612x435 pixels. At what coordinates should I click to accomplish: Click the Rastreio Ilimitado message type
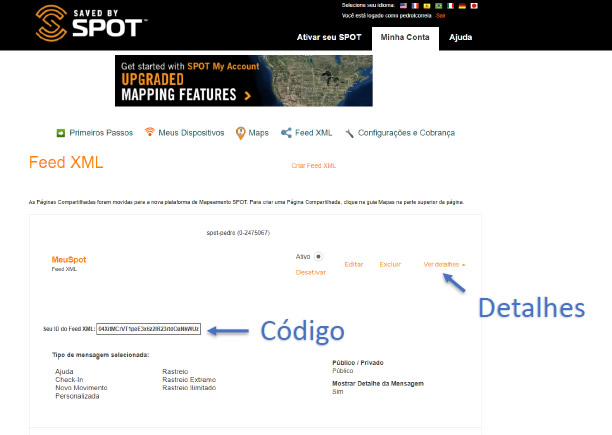(189, 388)
